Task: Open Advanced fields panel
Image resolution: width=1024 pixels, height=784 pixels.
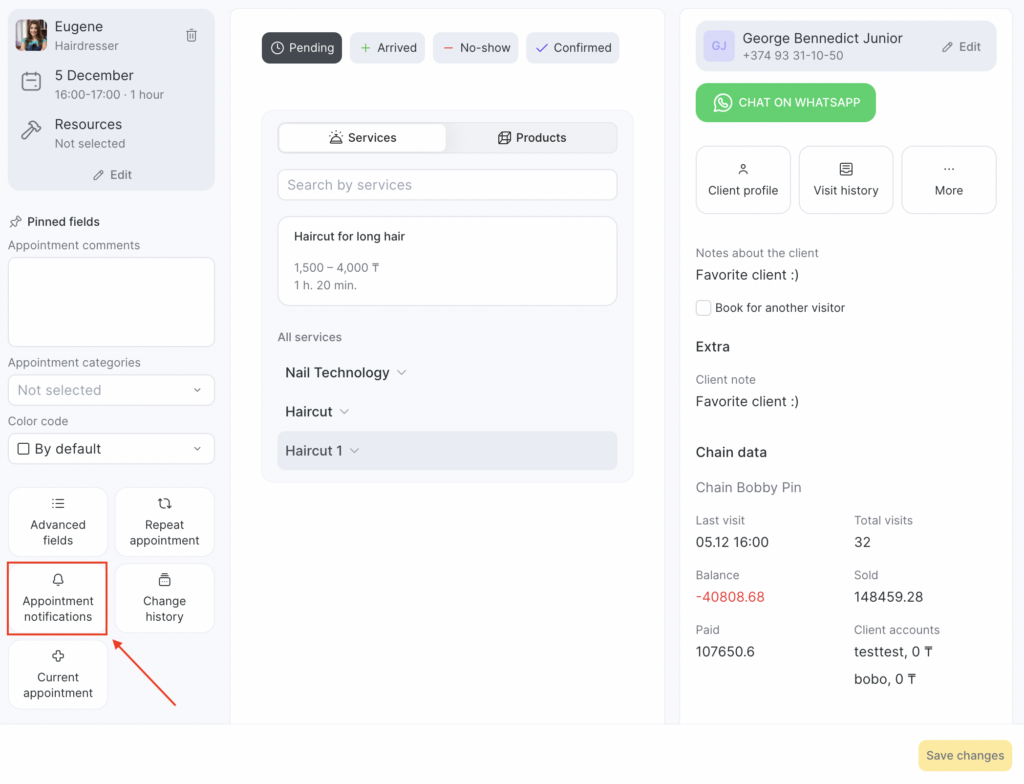Action: pos(58,522)
